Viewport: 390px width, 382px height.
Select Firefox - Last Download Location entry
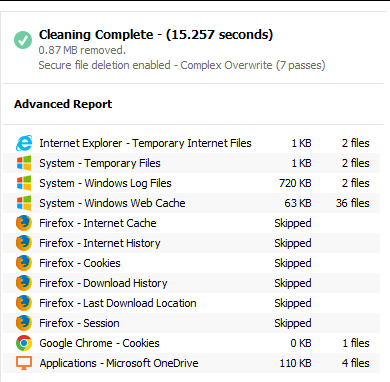click(192, 303)
